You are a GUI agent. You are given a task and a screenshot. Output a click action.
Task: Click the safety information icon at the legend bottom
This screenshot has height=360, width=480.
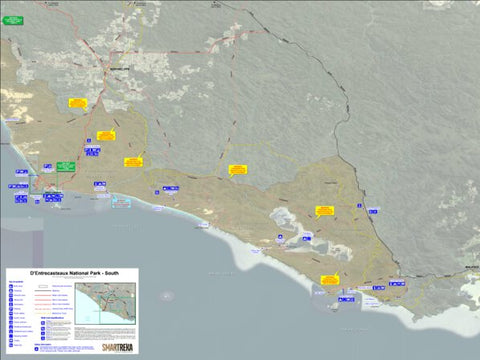[x=37, y=349]
